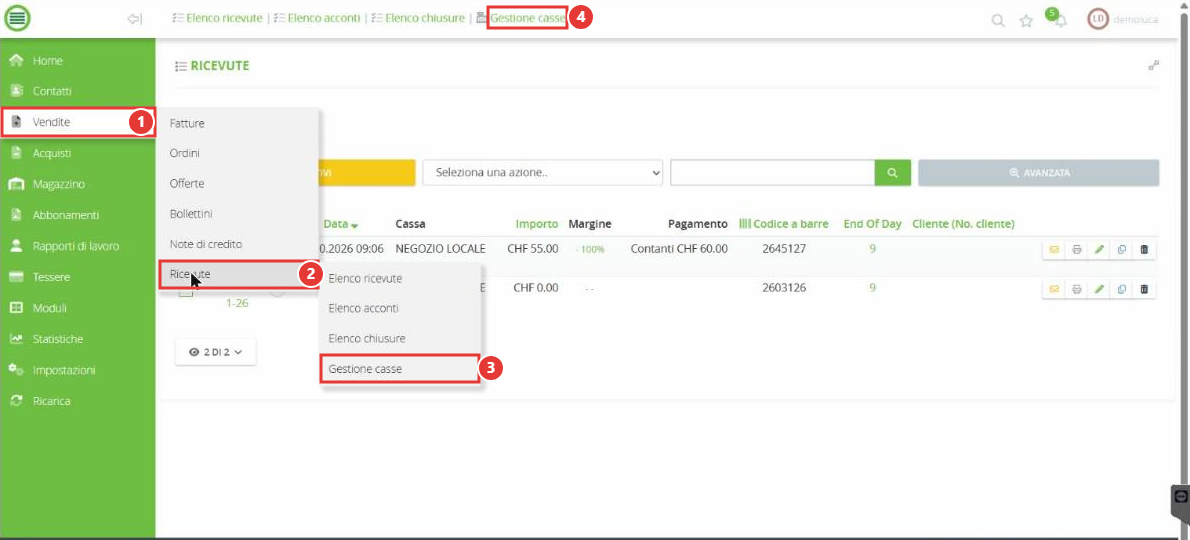The image size is (1190, 540).
Task: Select Elenco acconti in the Ricevute submenu
Action: click(x=400, y=309)
